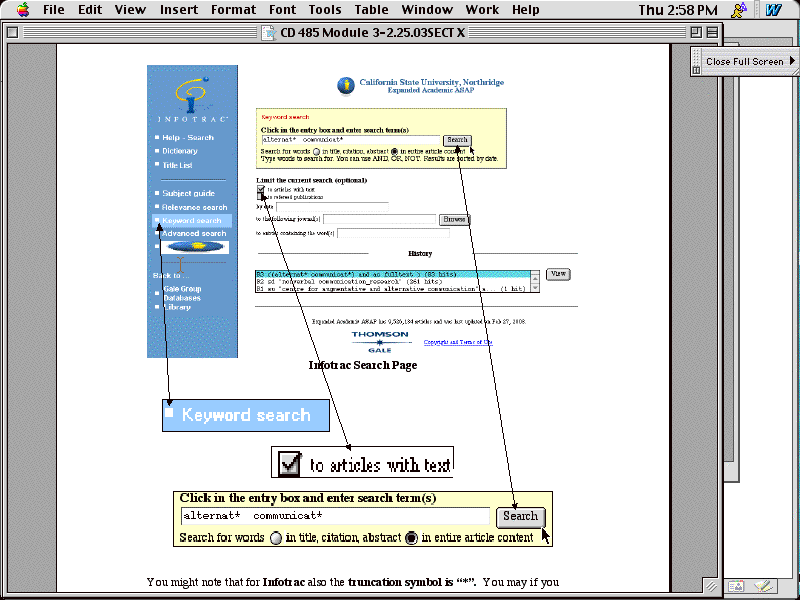Click the pencil palette icon behind the document
The width and height of the screenshot is (800, 600).
tap(763, 586)
